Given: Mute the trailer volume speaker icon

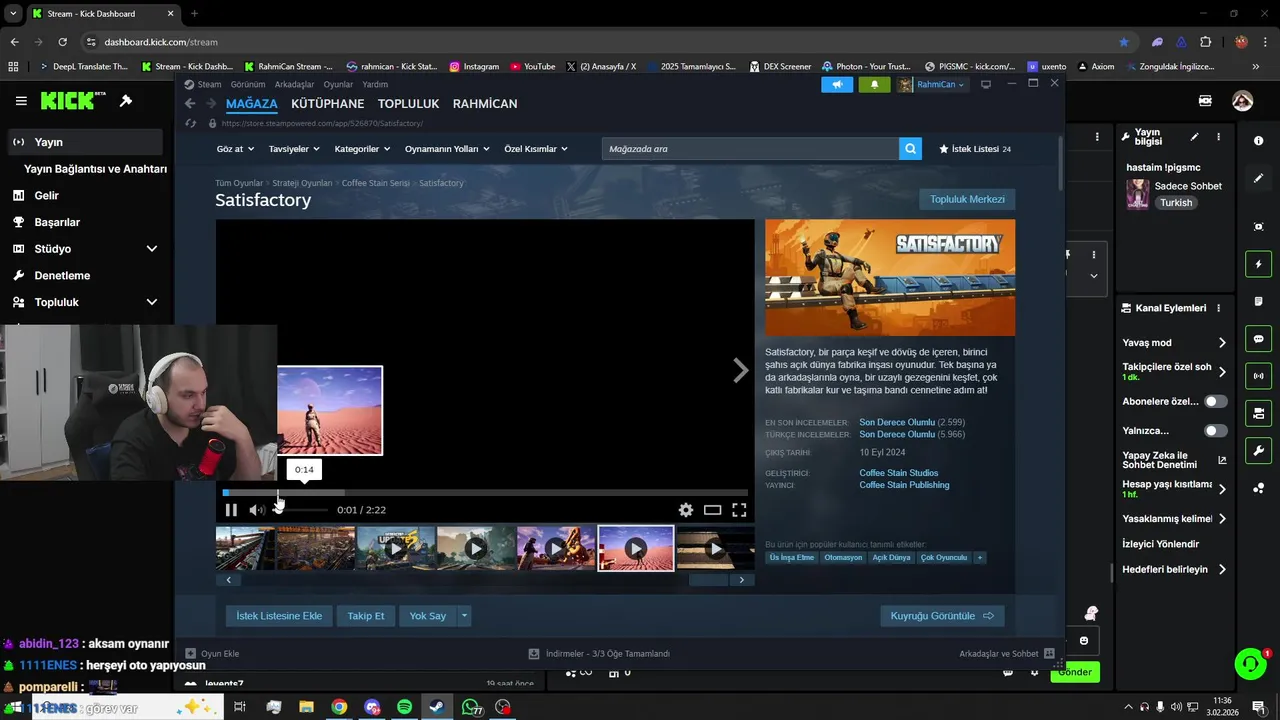Looking at the screenshot, I should [256, 510].
